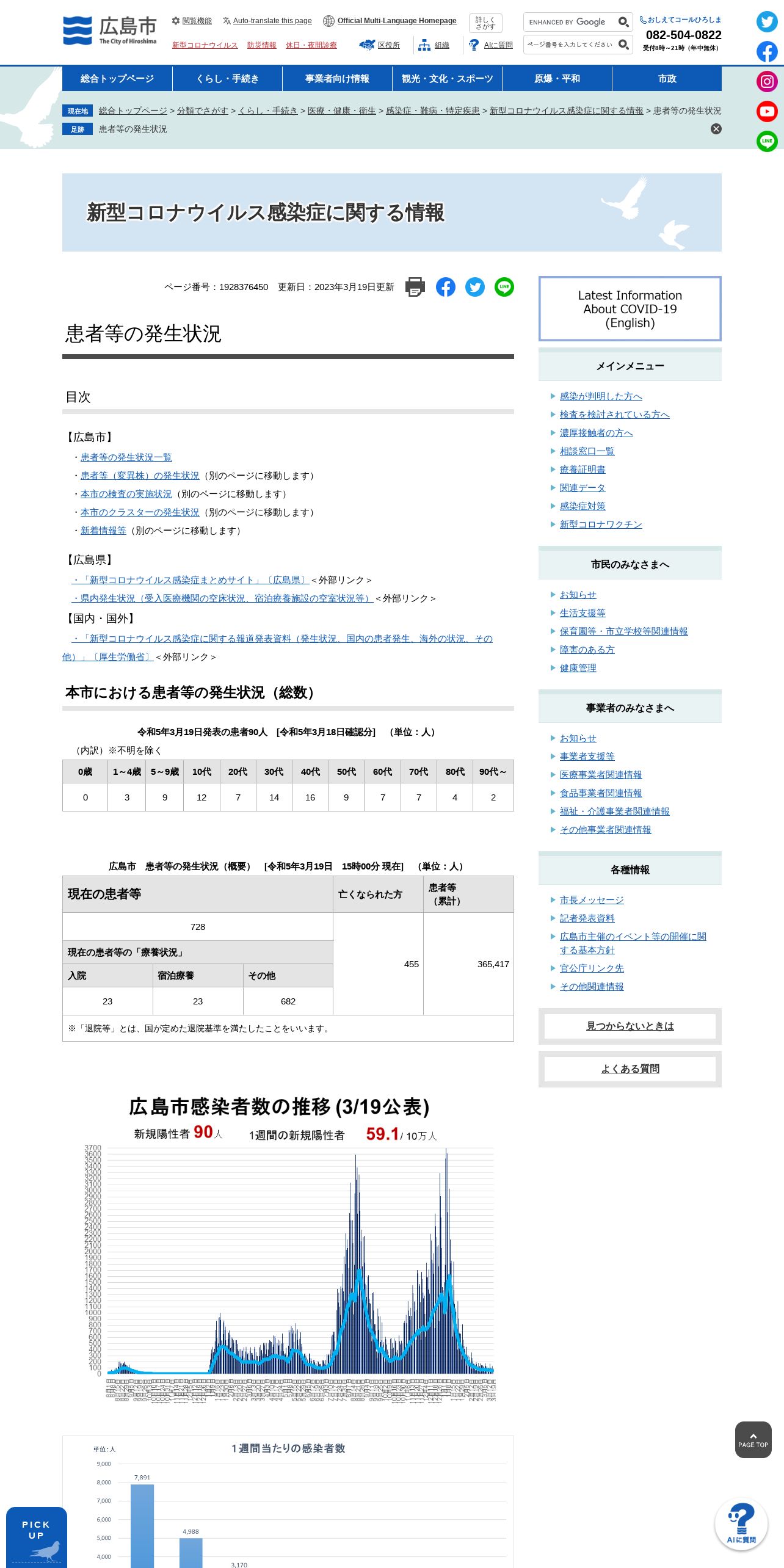Viewport: 784px width, 1568px height.
Task: Click breadcrumb 感染症・難病・特定疾患
Action: click(x=433, y=111)
